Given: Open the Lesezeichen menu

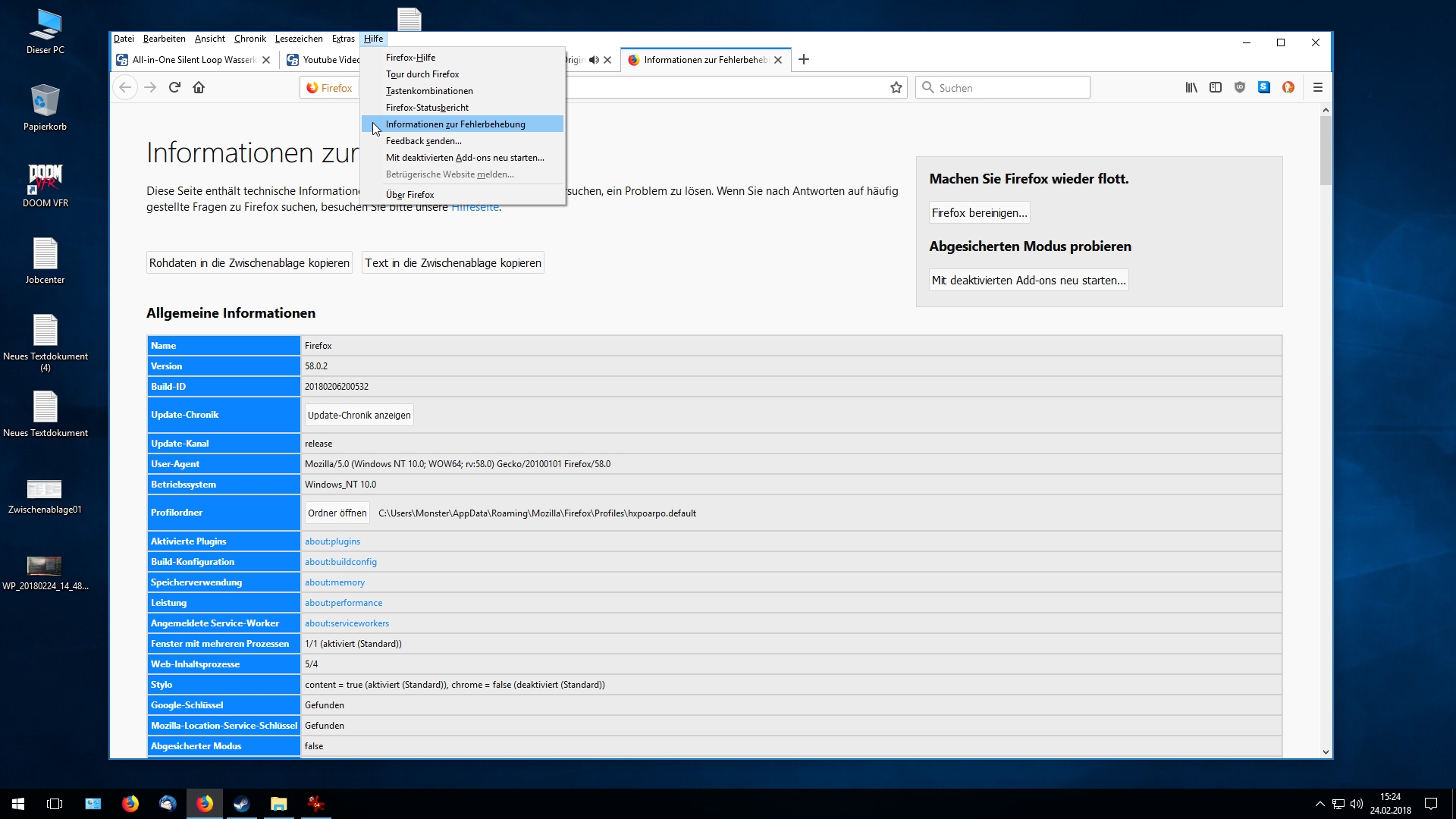Looking at the screenshot, I should pyautogui.click(x=298, y=39).
